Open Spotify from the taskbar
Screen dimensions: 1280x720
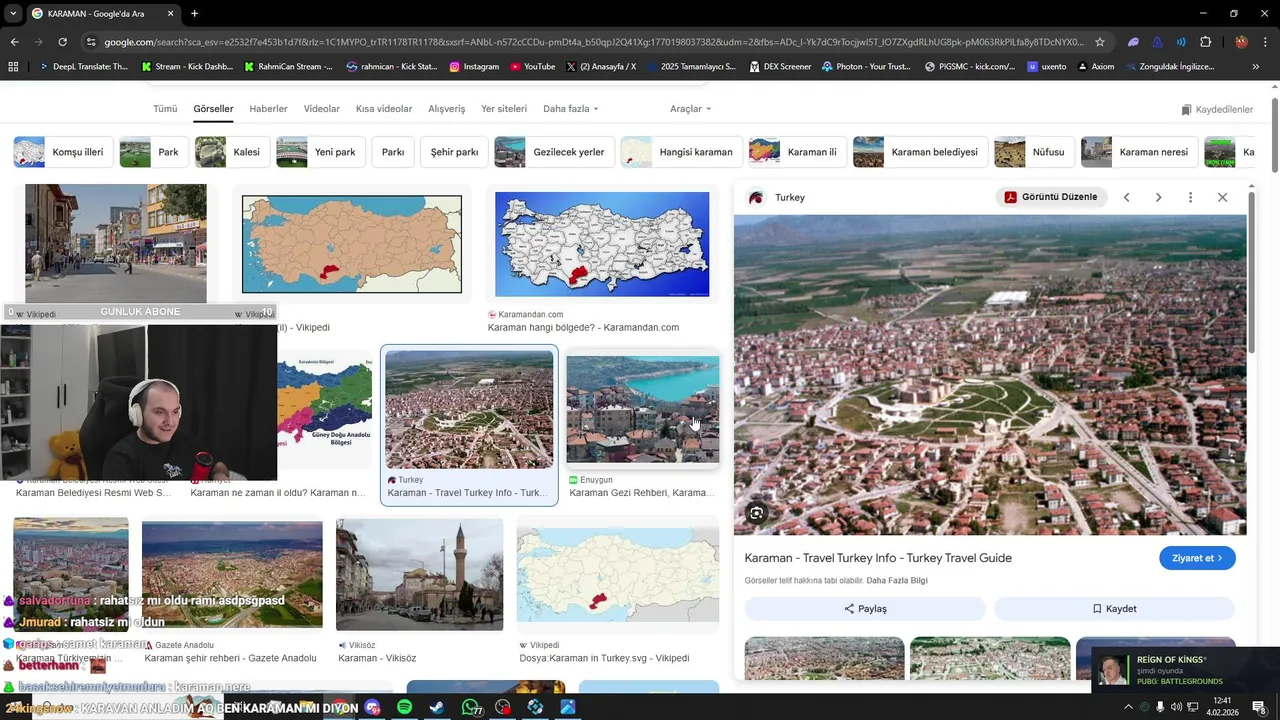pyautogui.click(x=404, y=707)
